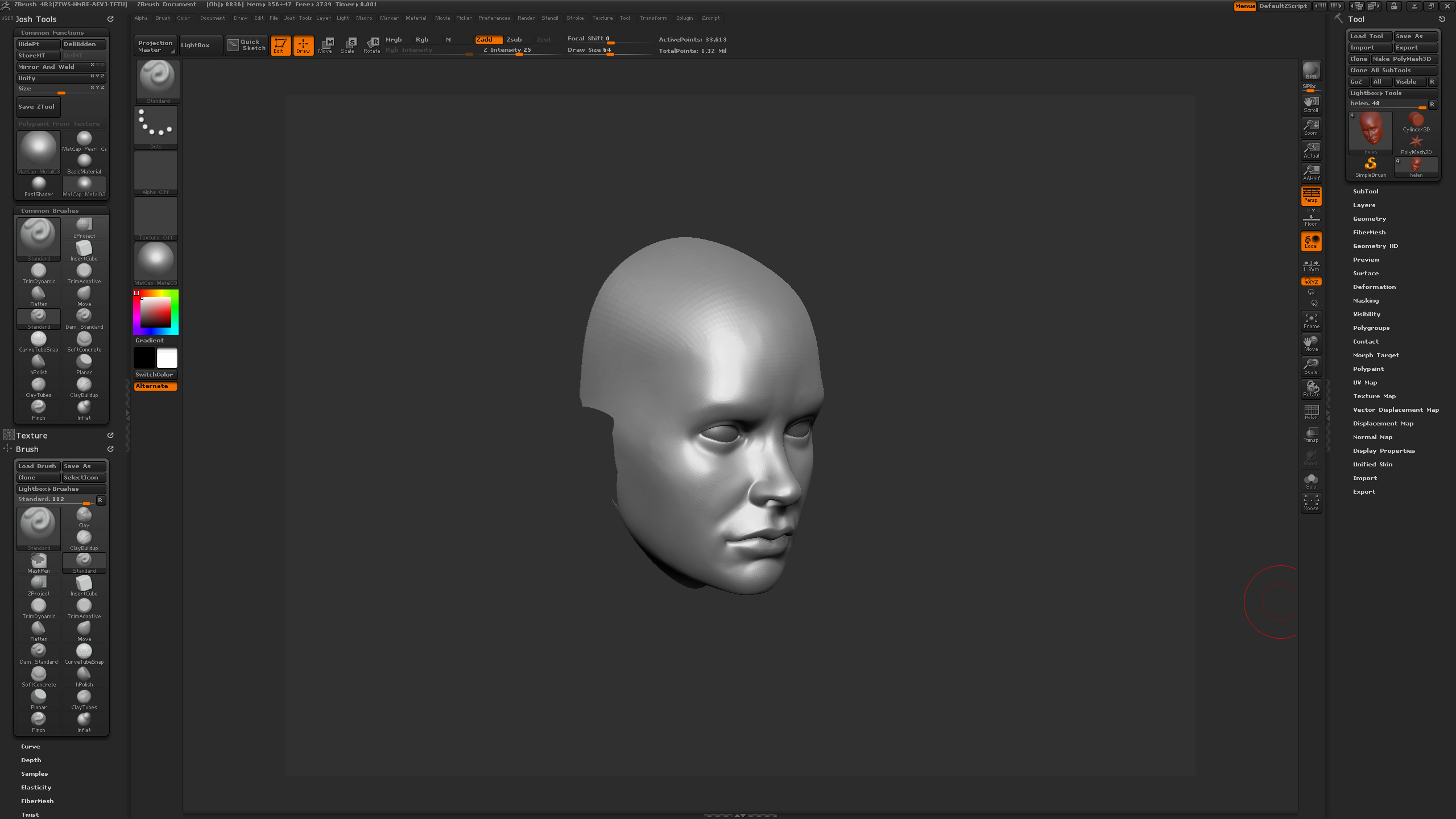This screenshot has height=819, width=1456.
Task: Frame the mesh with Frame icon
Action: pos(1311,321)
